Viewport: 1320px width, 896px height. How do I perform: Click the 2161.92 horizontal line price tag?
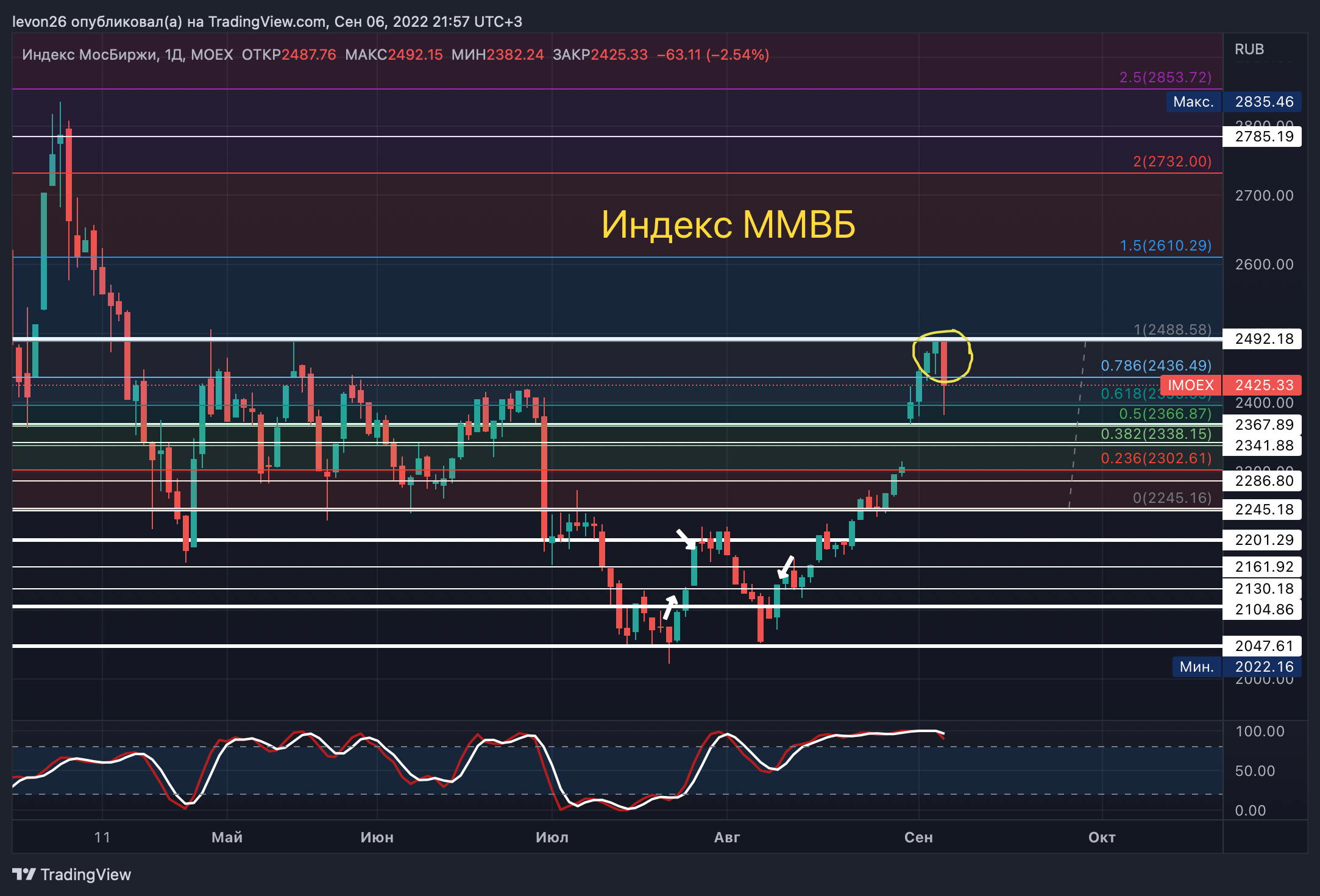(1262, 567)
